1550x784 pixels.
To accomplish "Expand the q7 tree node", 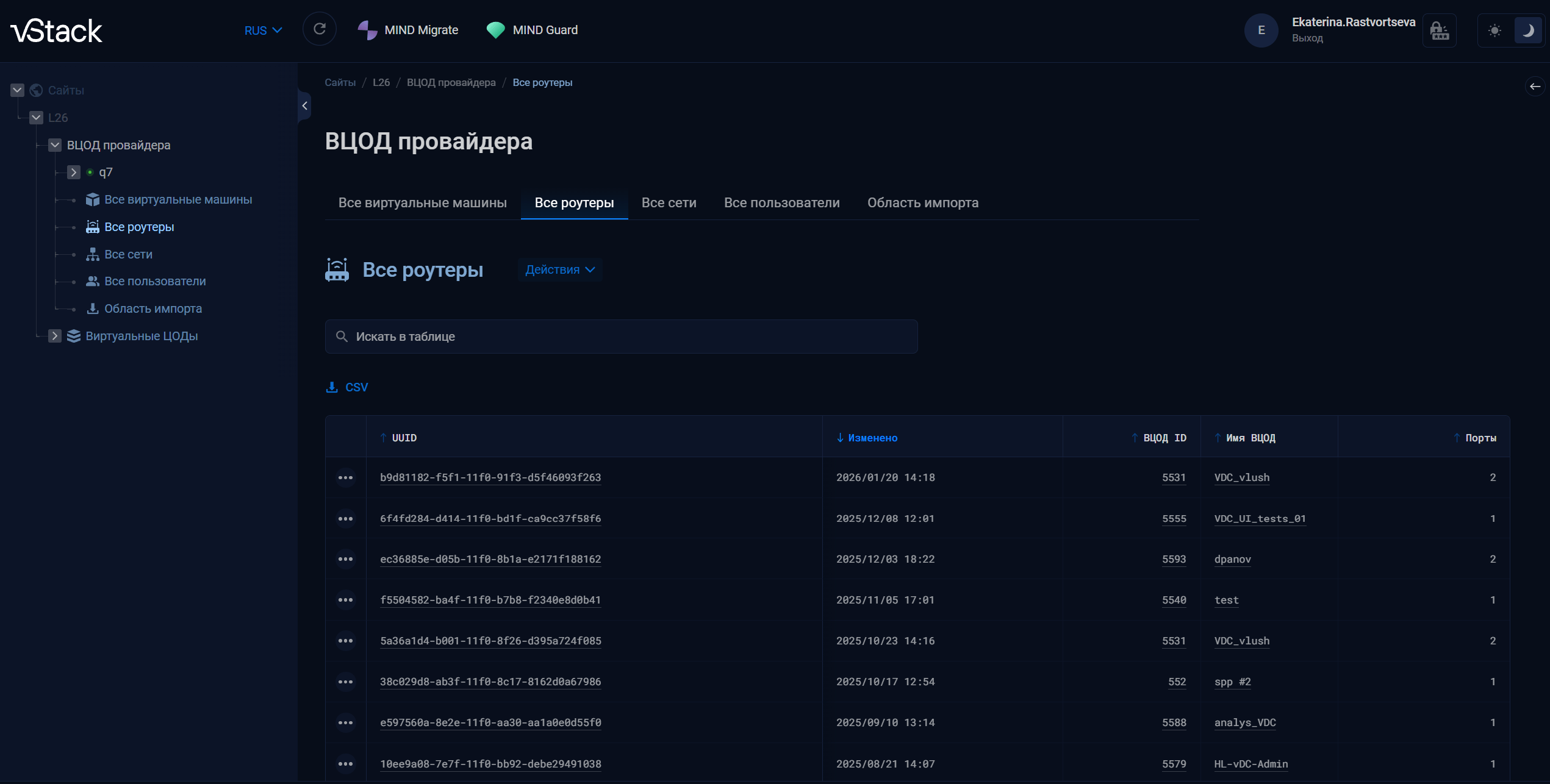I will pos(73,173).
